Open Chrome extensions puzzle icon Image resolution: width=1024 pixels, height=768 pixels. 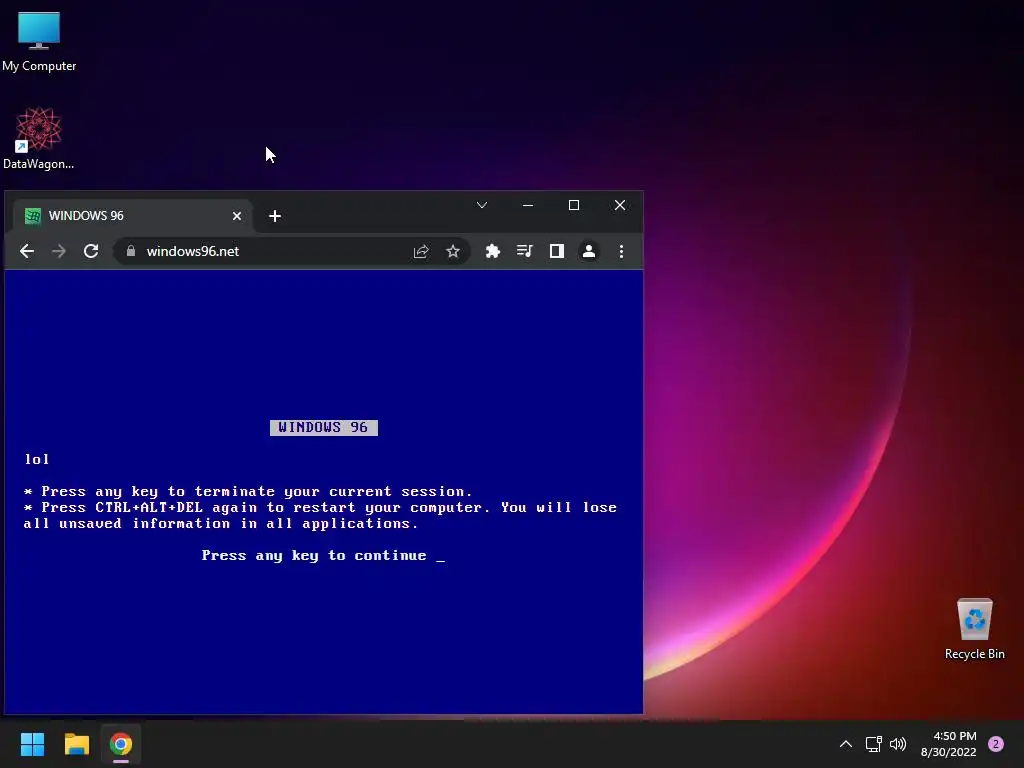coord(492,251)
